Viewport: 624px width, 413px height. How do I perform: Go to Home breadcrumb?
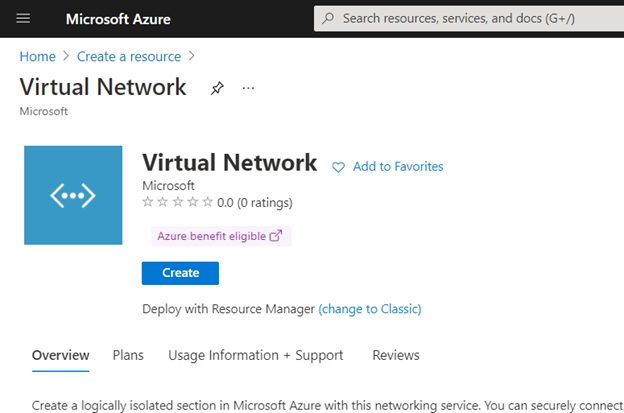coord(38,56)
